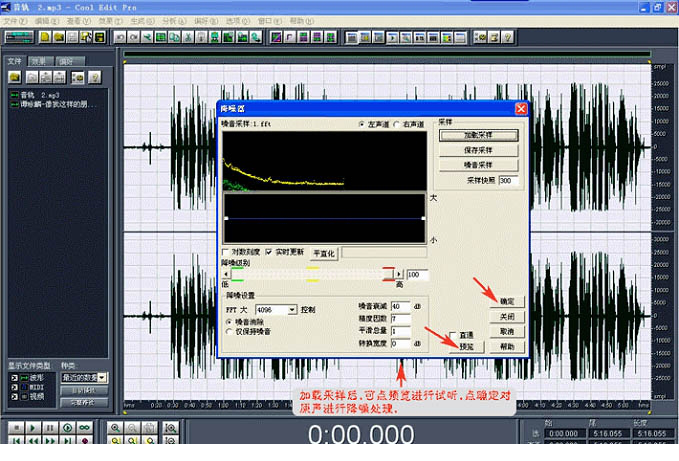Click the multitrack view switch icon
679x461 pixels.
point(19,37)
